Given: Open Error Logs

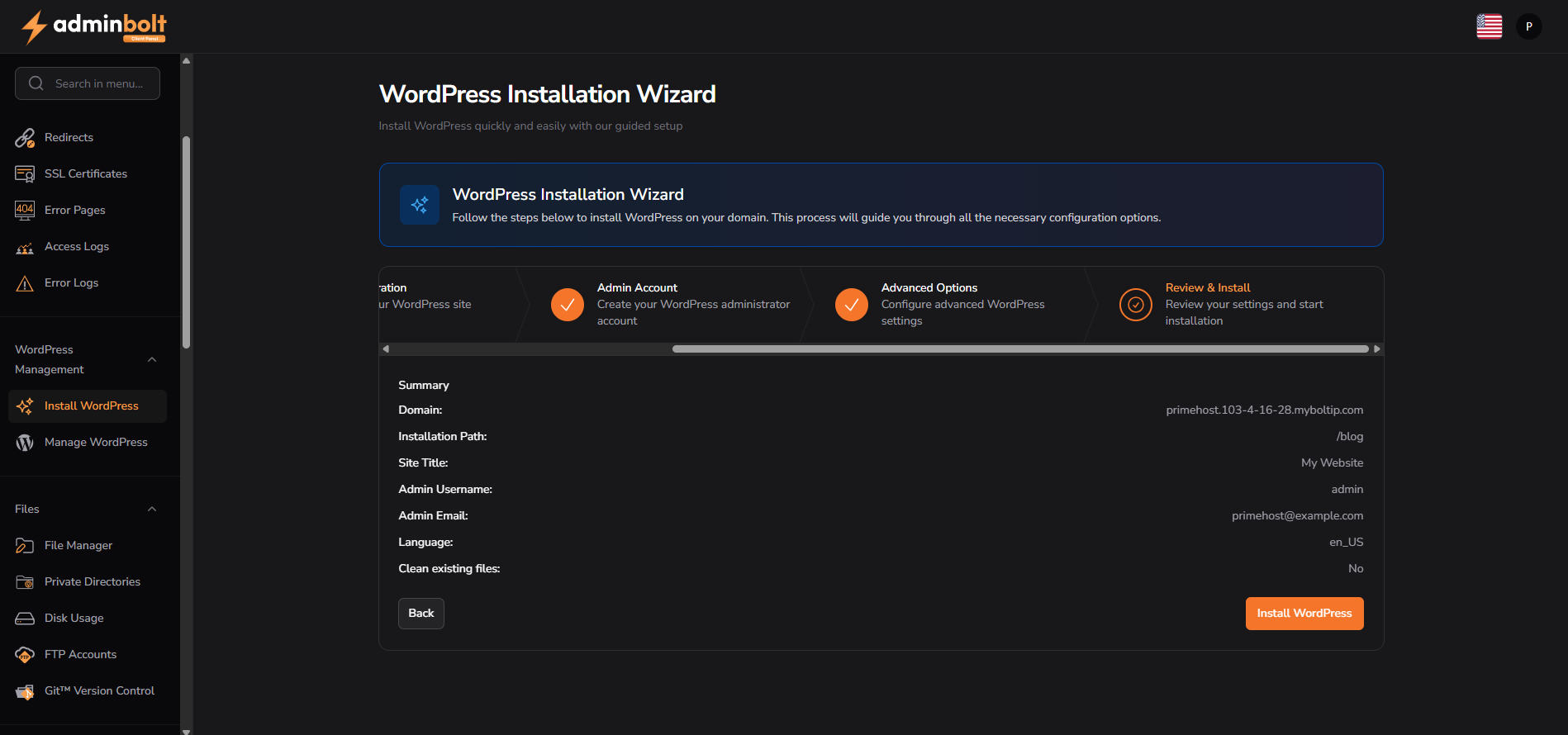Looking at the screenshot, I should pyautogui.click(x=88, y=283).
